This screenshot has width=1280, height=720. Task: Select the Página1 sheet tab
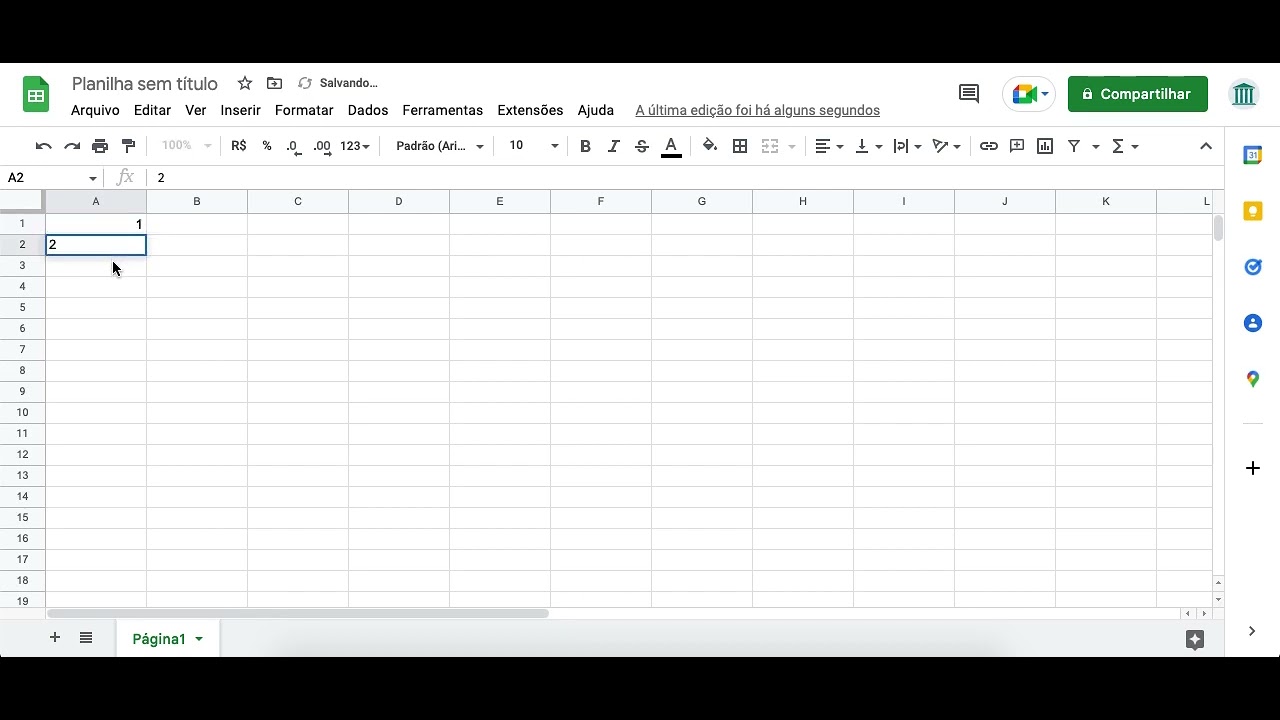[159, 639]
